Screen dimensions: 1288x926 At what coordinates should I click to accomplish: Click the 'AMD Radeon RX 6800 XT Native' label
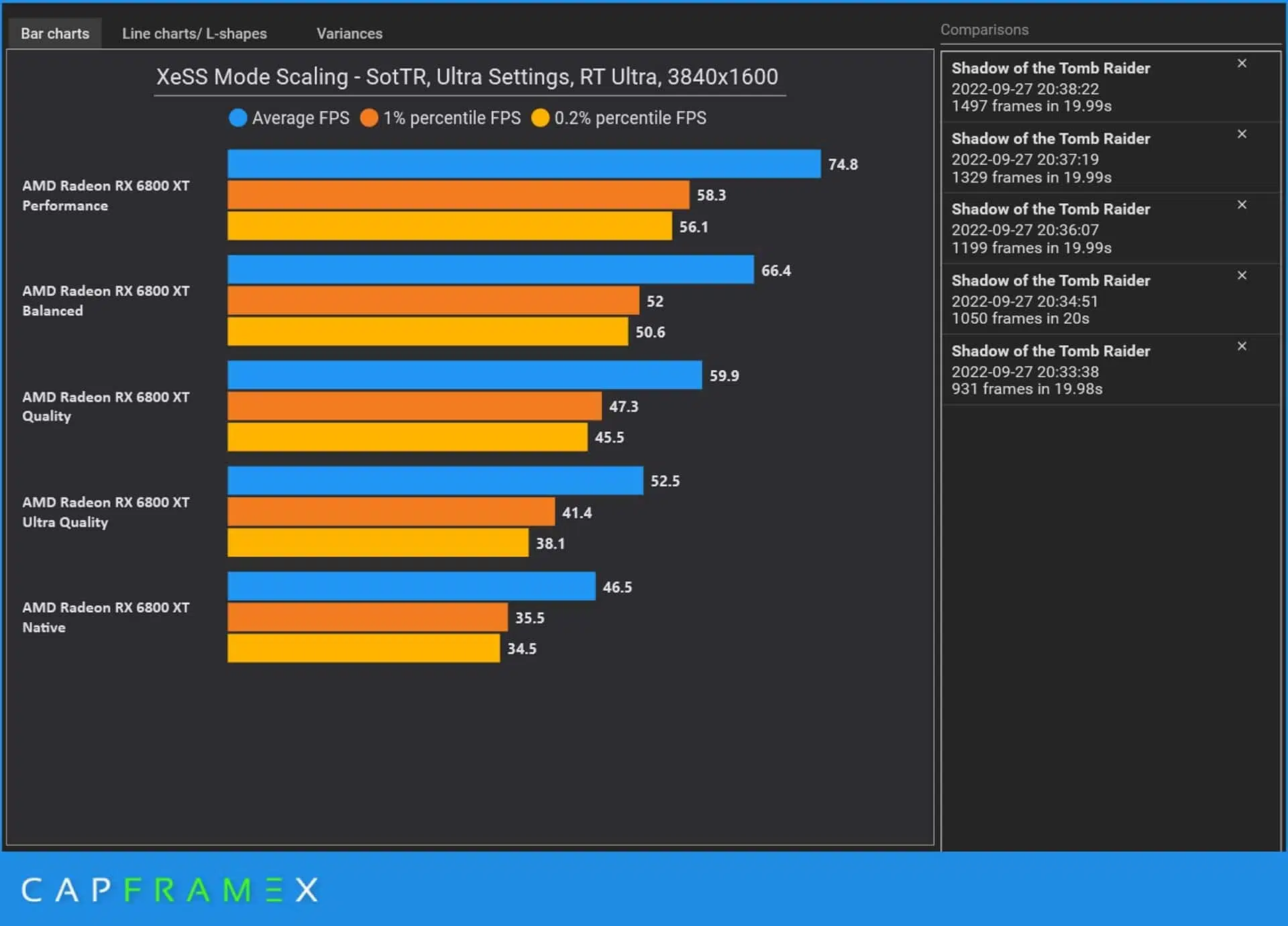pyautogui.click(x=106, y=617)
